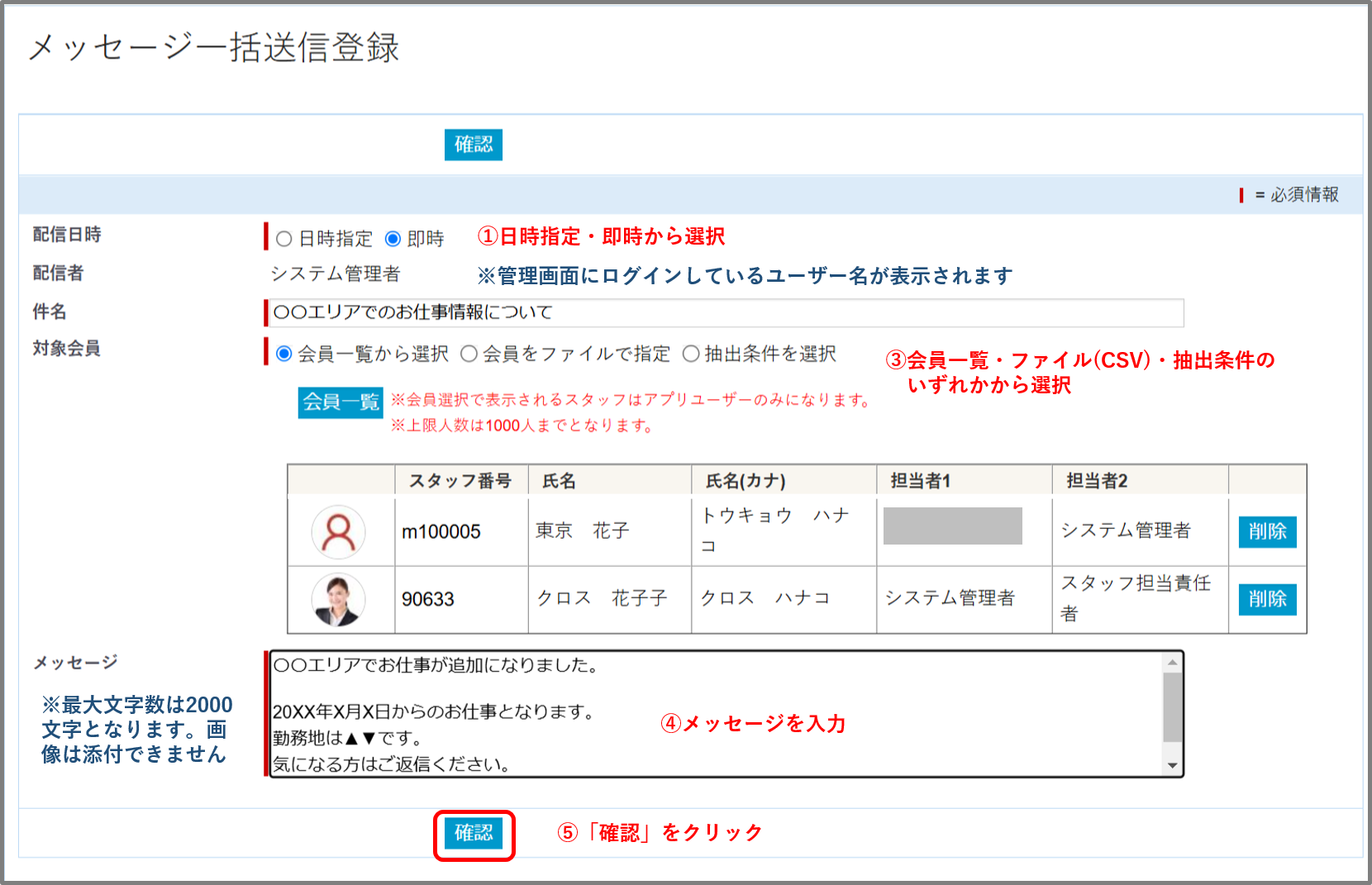Image resolution: width=1372 pixels, height=885 pixels.
Task: Choose 抽出条件を選択 radio option
Action: tap(691, 354)
